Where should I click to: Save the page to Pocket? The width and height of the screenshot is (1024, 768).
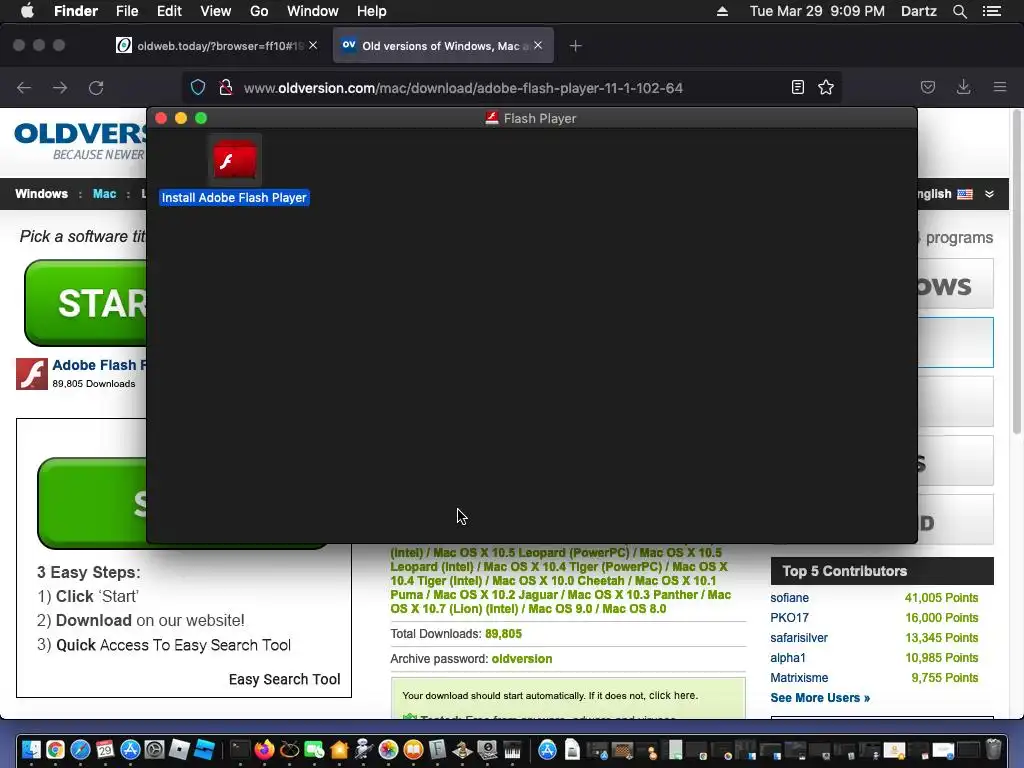(927, 88)
